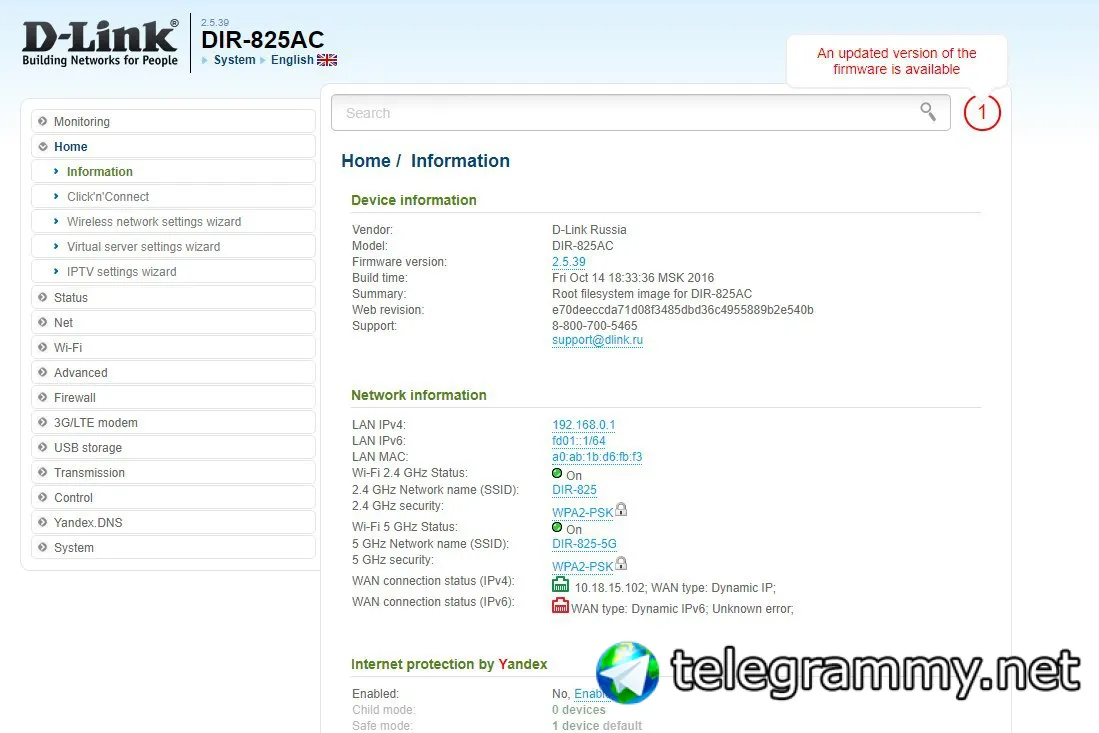Click the 5 GHz WPA2-PSK lock icon
The width and height of the screenshot is (1099, 733).
coord(621,563)
